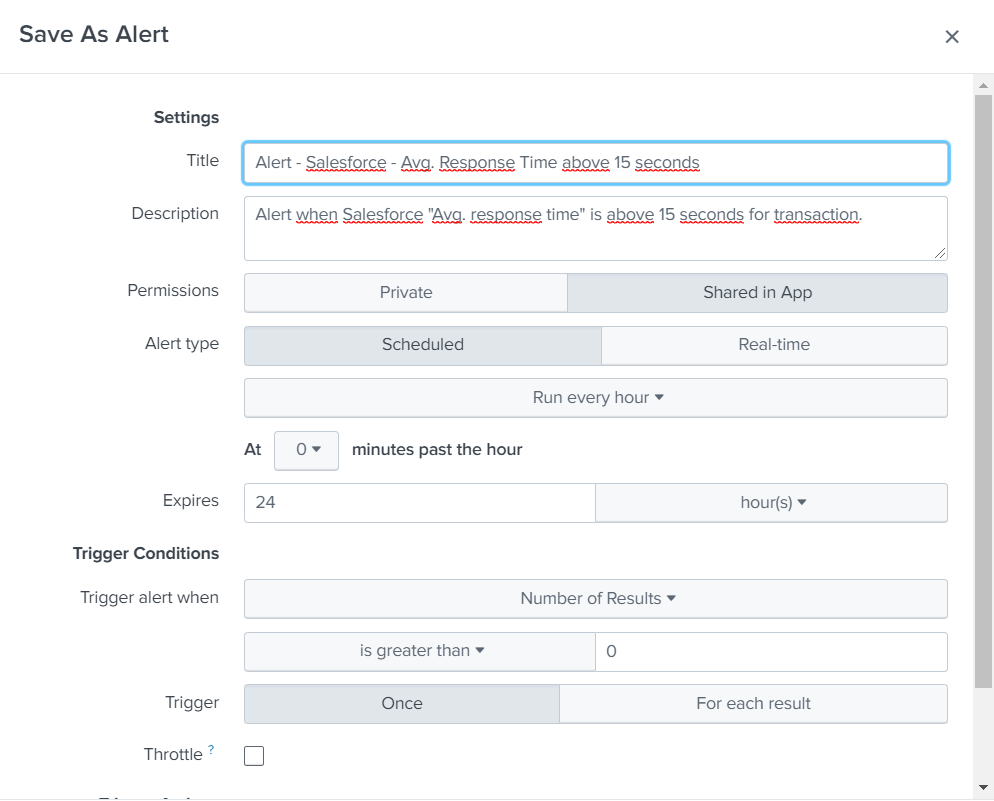
Task: Close the Save As Alert dialog
Action: (951, 37)
